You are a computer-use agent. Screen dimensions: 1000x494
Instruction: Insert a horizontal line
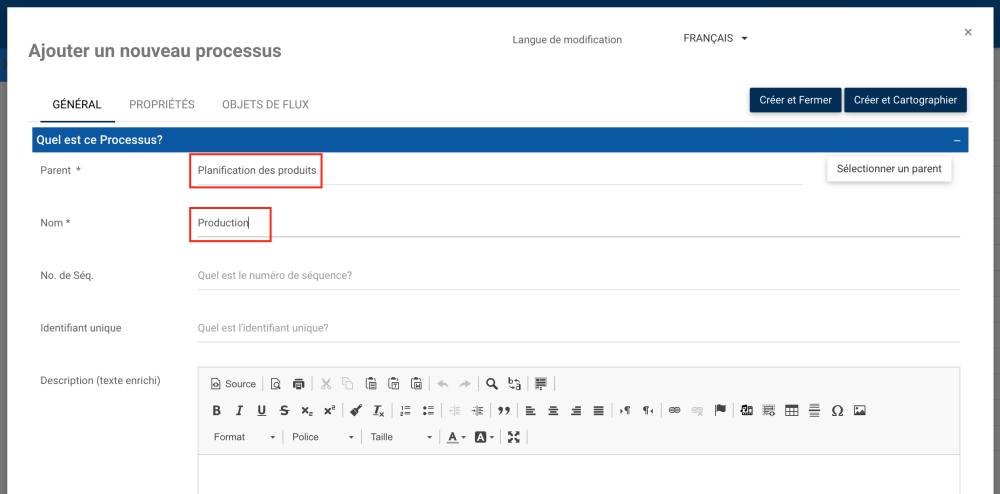pyautogui.click(x=814, y=410)
